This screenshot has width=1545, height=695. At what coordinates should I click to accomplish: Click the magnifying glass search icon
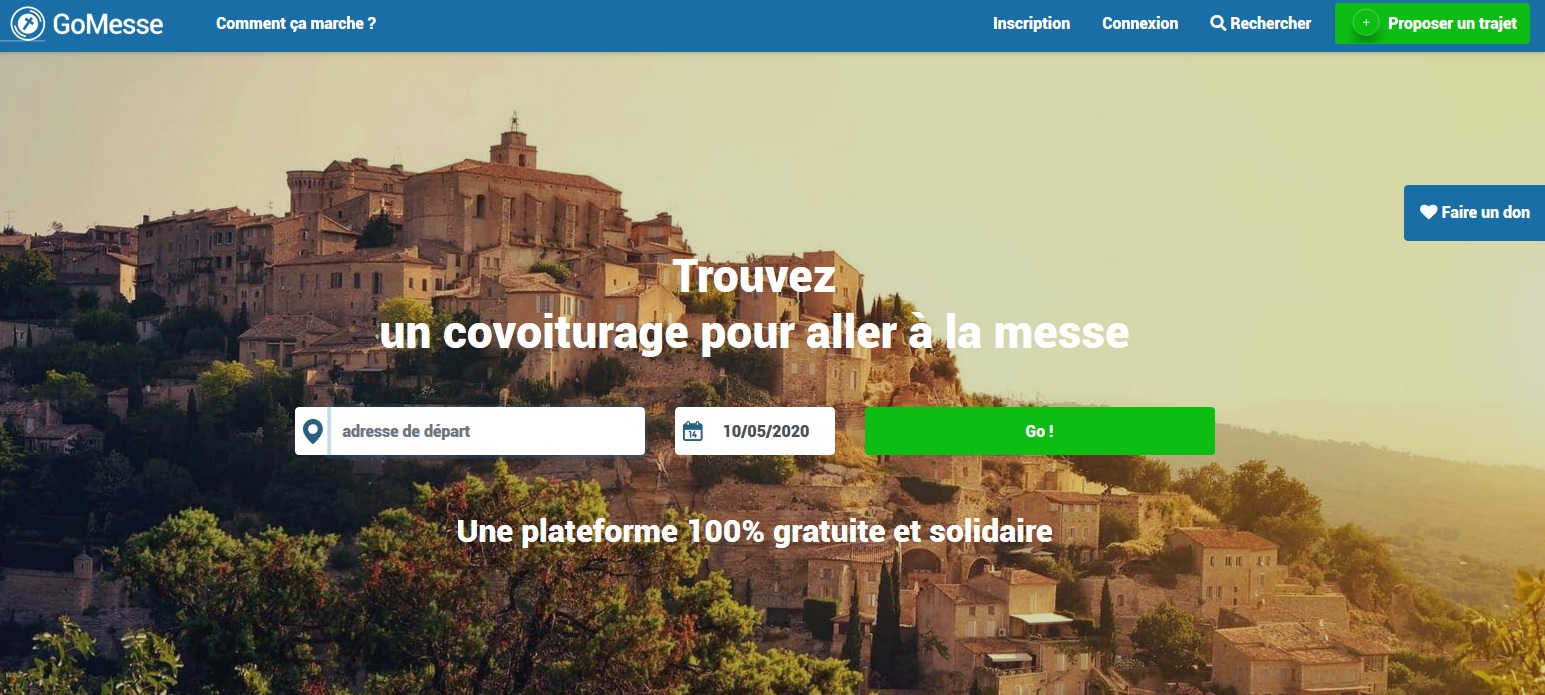click(x=1218, y=23)
